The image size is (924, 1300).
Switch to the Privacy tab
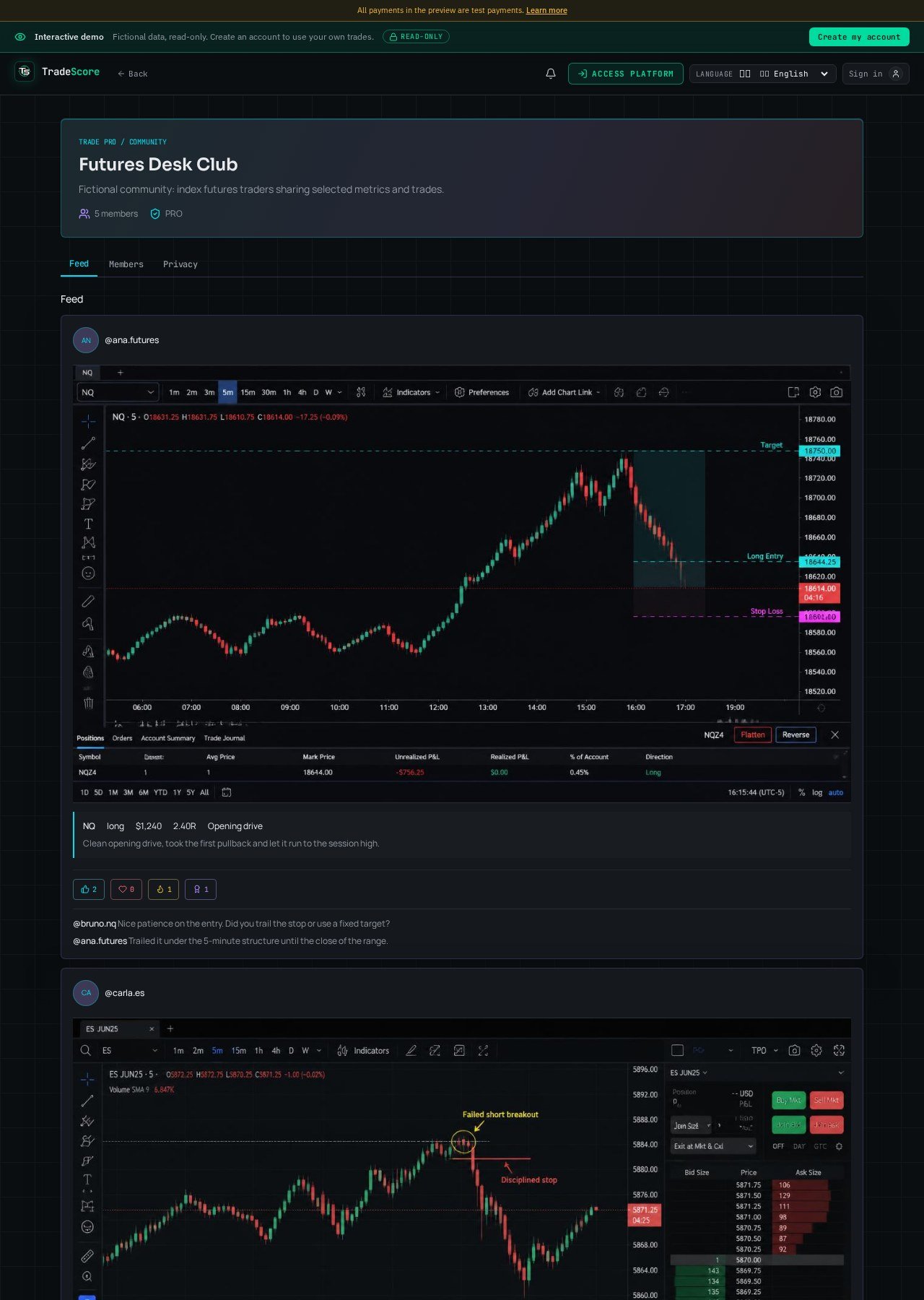180,264
